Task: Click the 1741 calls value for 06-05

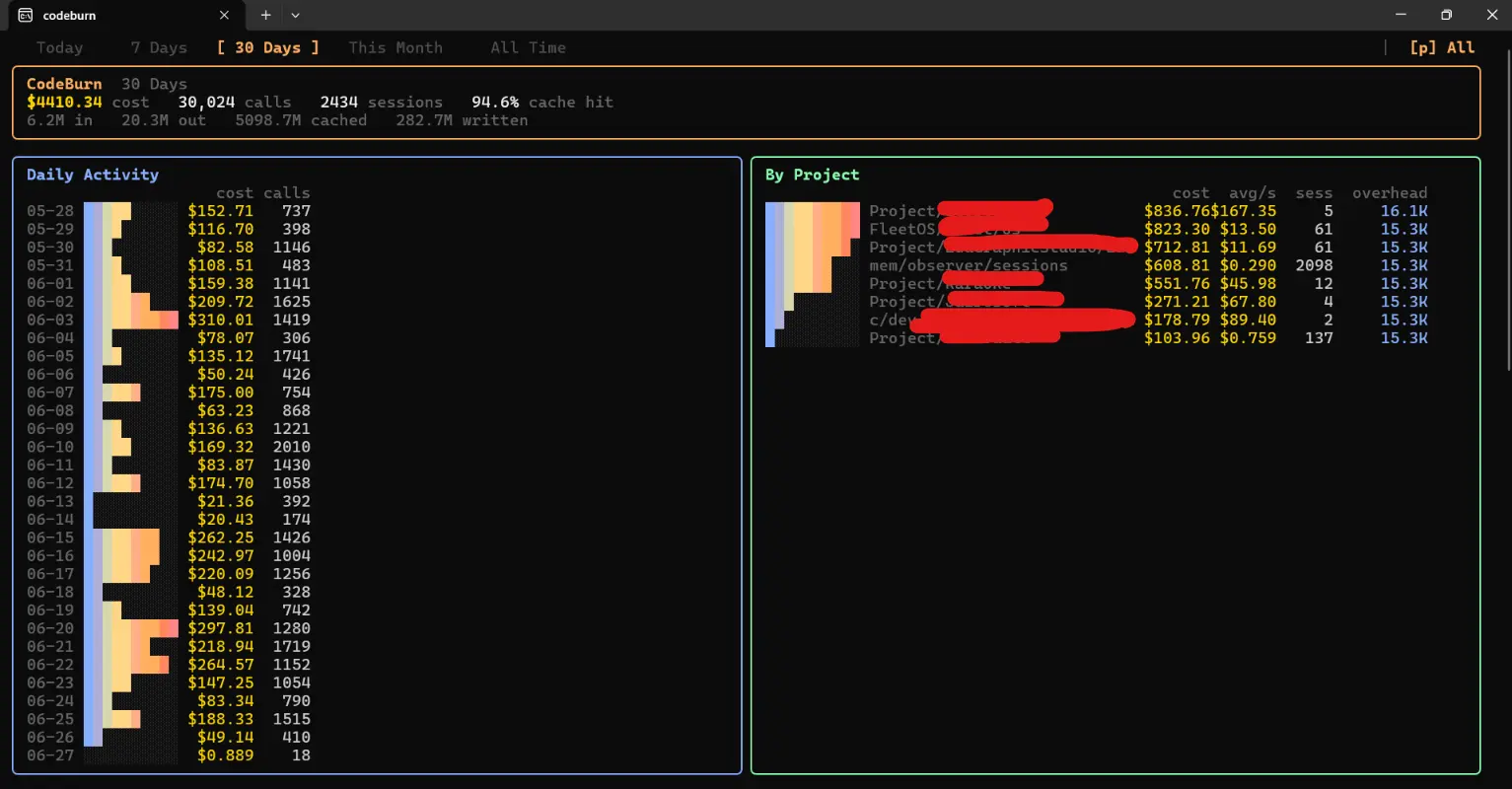Action: pyautogui.click(x=292, y=356)
